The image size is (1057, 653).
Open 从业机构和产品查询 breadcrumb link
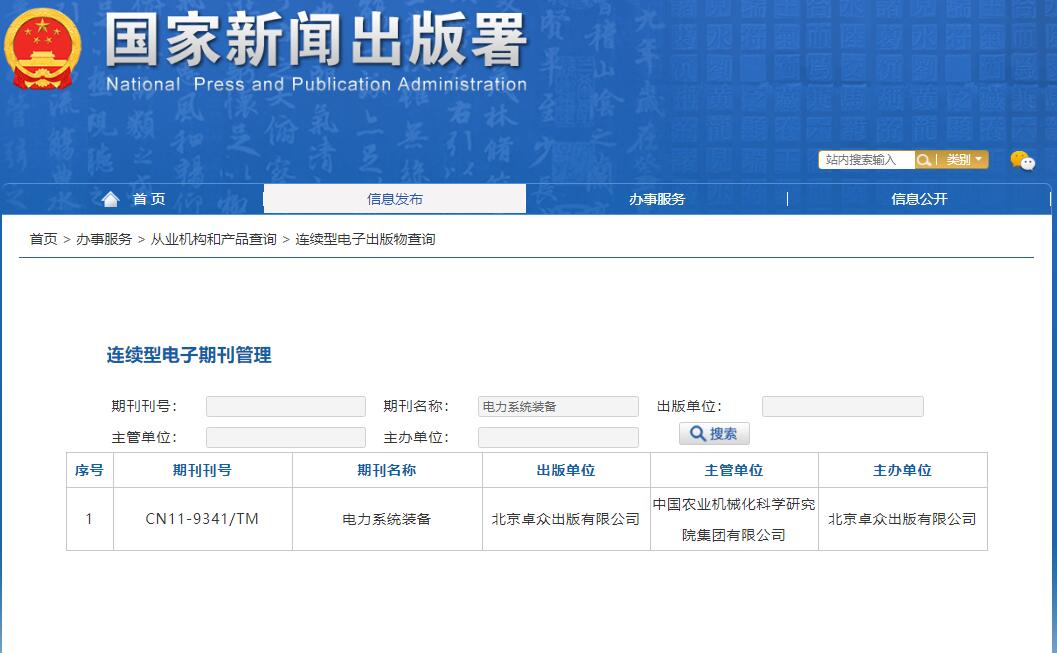(x=213, y=239)
